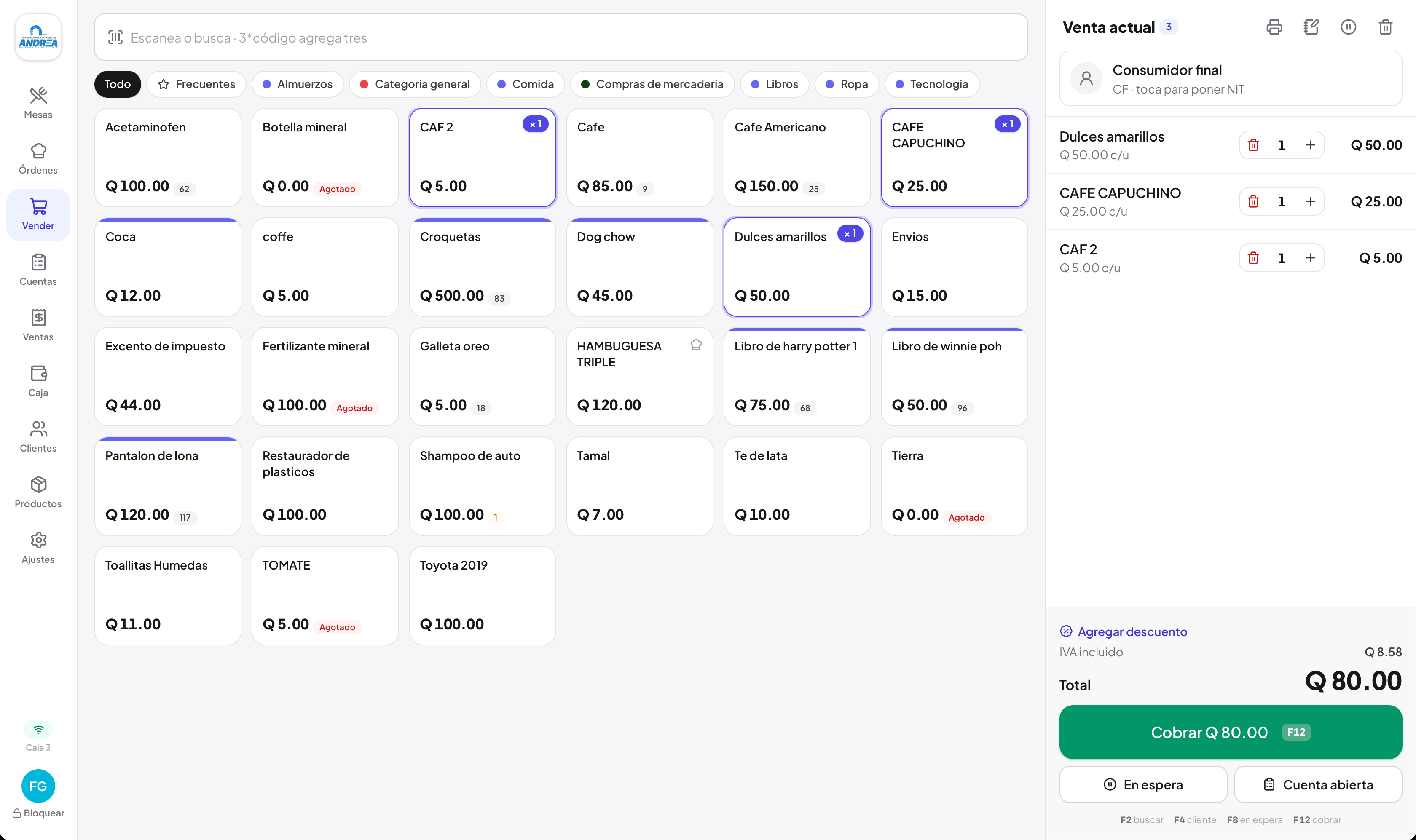Image resolution: width=1416 pixels, height=840 pixels.
Task: Add Cafe Americano product to sale
Action: pyautogui.click(x=796, y=158)
